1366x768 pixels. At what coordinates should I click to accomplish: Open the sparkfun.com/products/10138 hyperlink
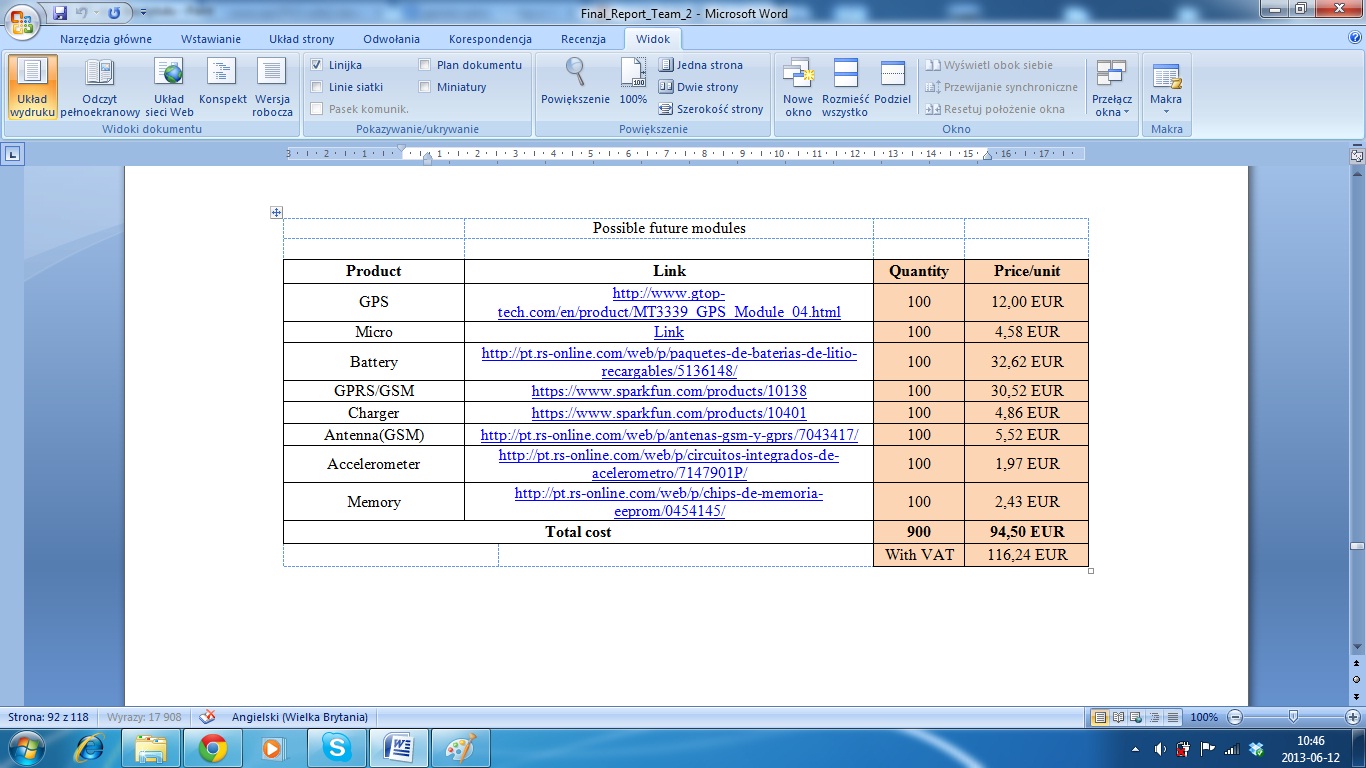click(668, 391)
